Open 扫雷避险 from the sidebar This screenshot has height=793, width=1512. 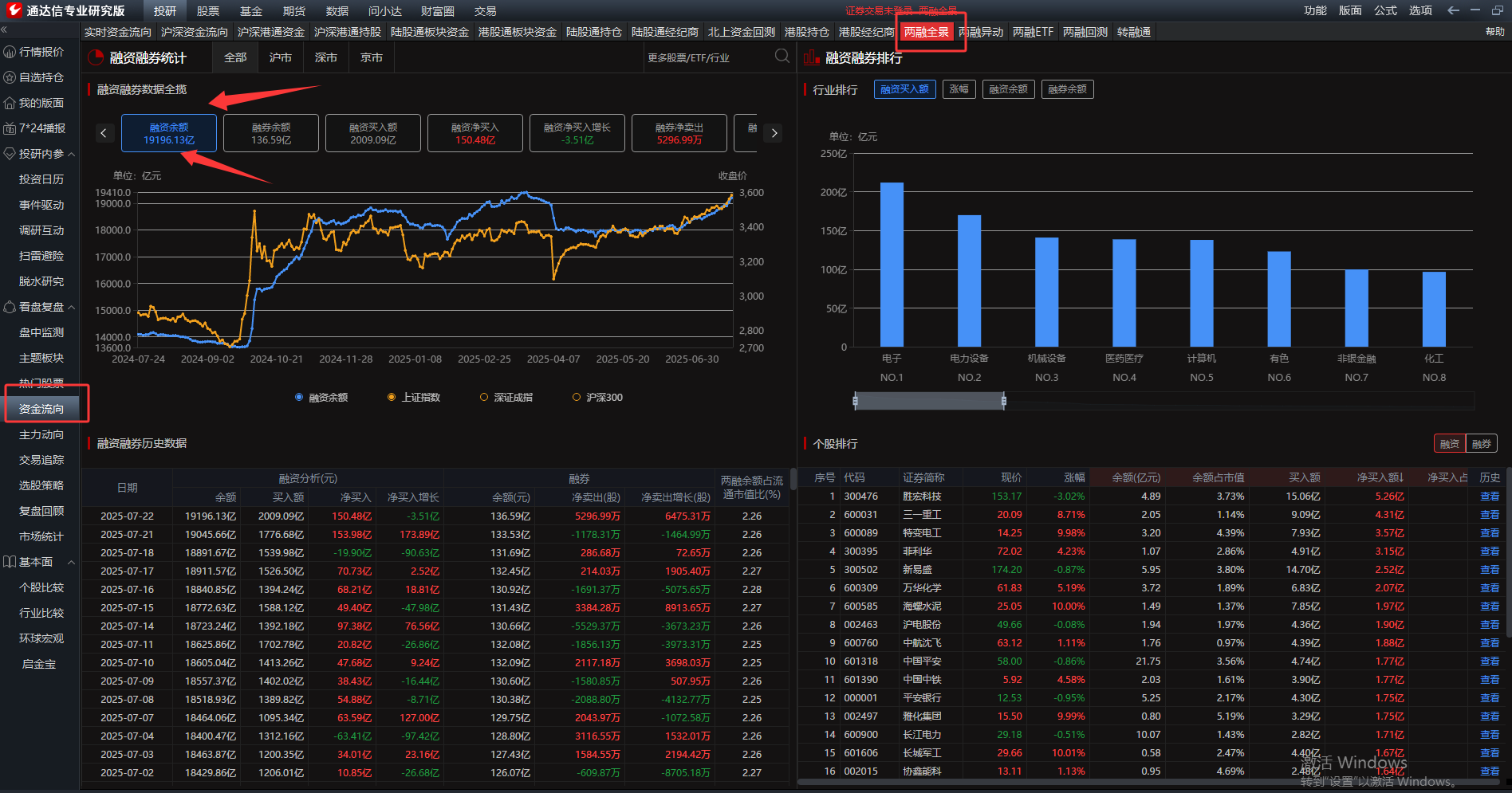pyautogui.click(x=40, y=255)
